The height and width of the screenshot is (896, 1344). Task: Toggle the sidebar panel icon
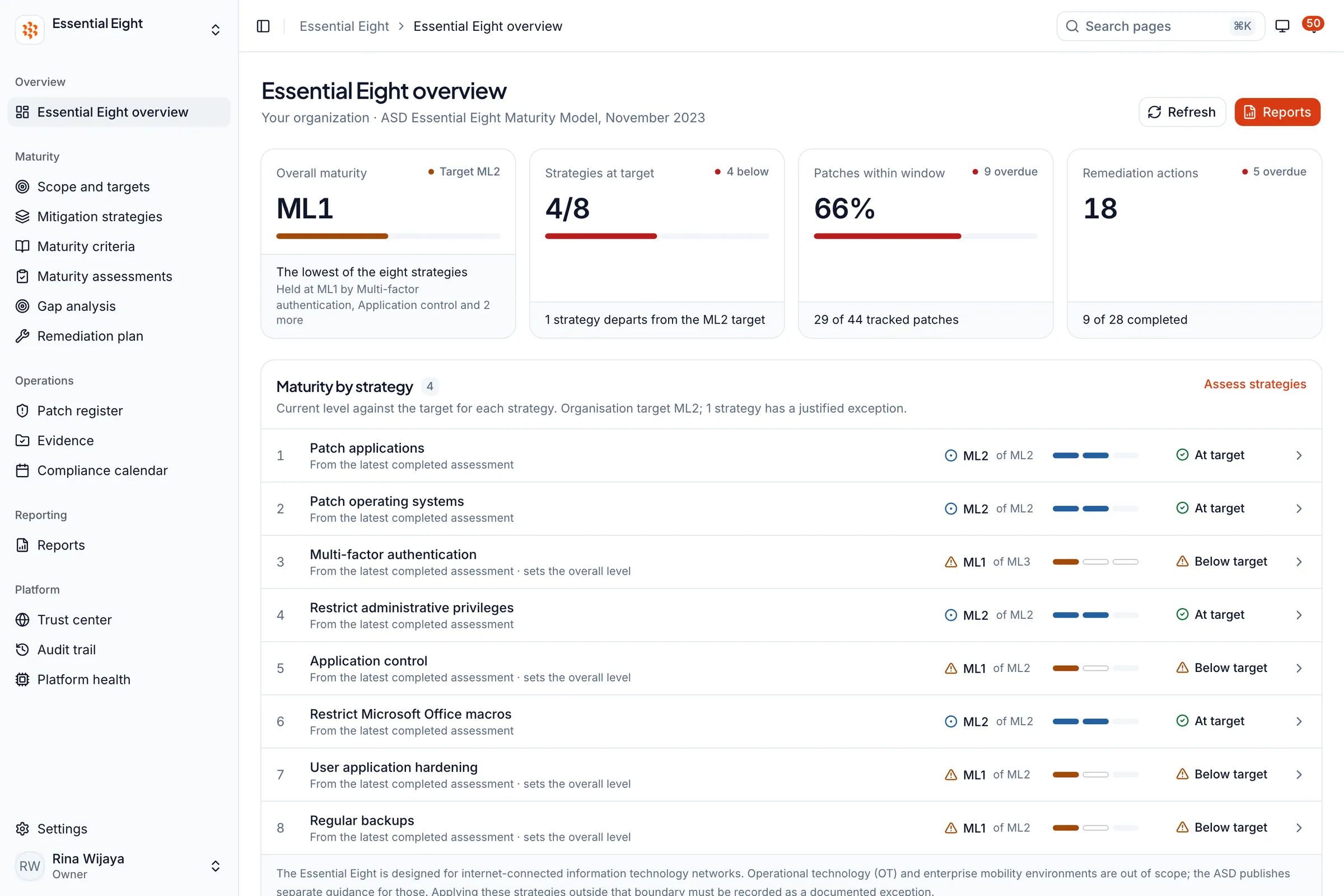tap(263, 26)
